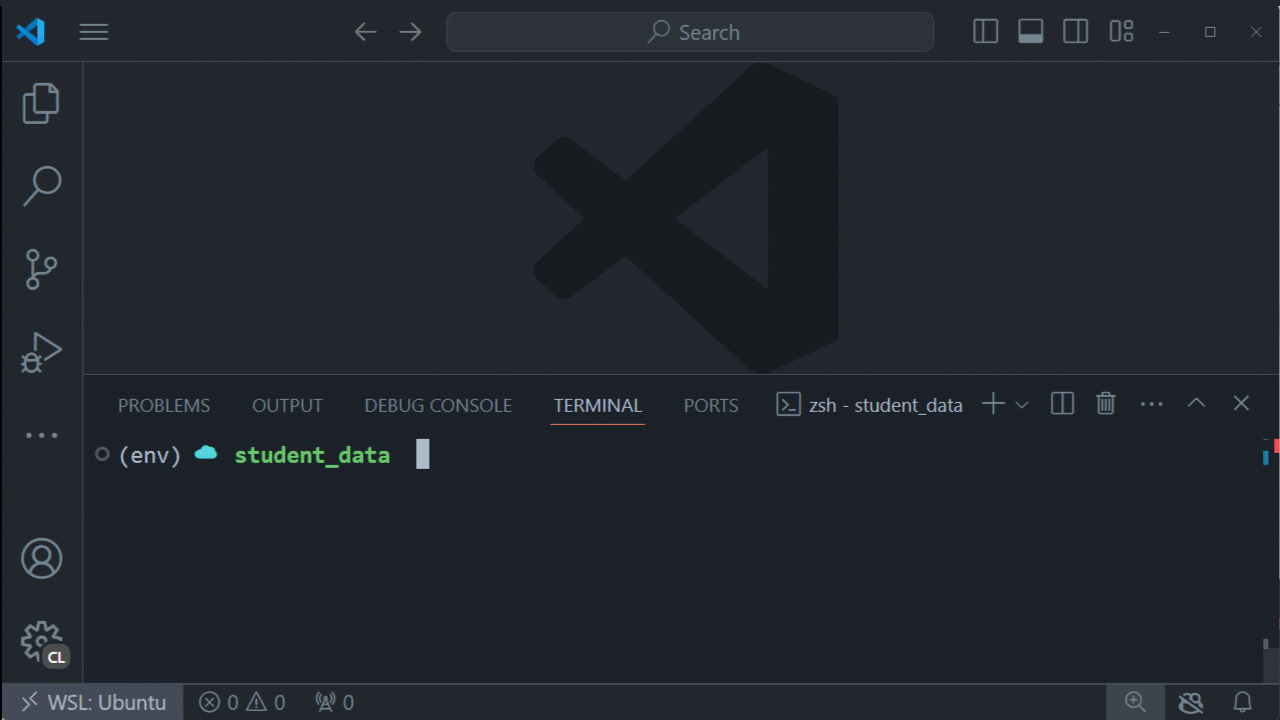Screen dimensions: 1280x720
Task: Select the Search icon in the activity bar
Action: pos(40,186)
